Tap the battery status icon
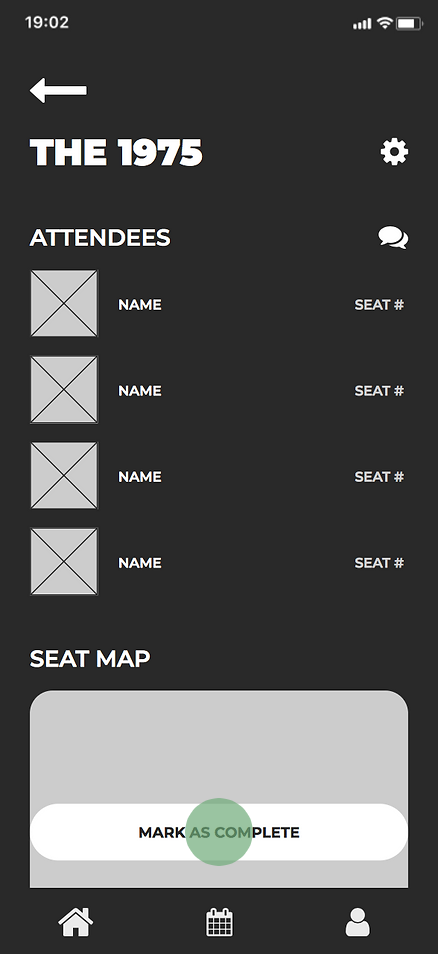 [409, 23]
